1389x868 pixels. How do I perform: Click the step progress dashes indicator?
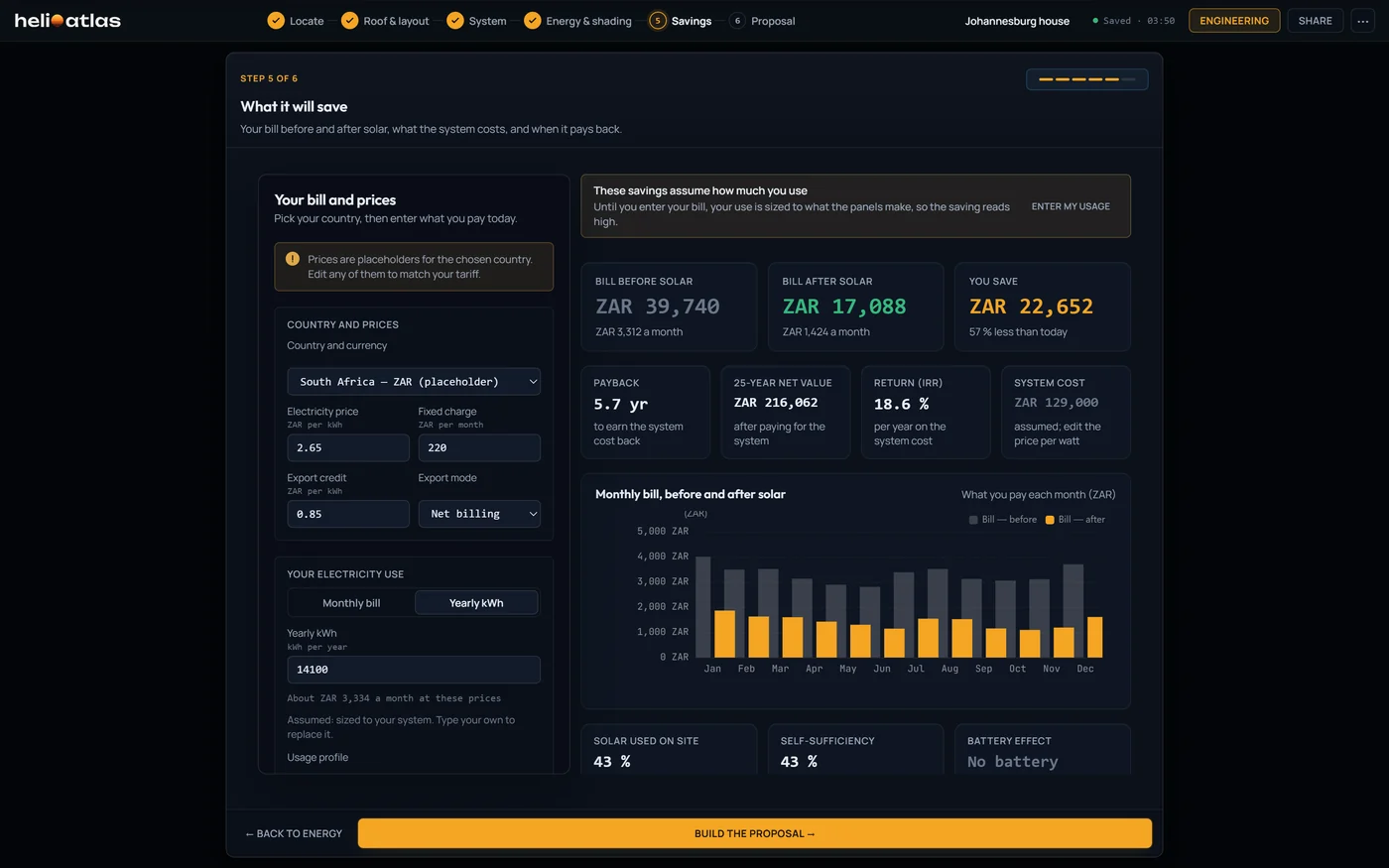point(1086,79)
